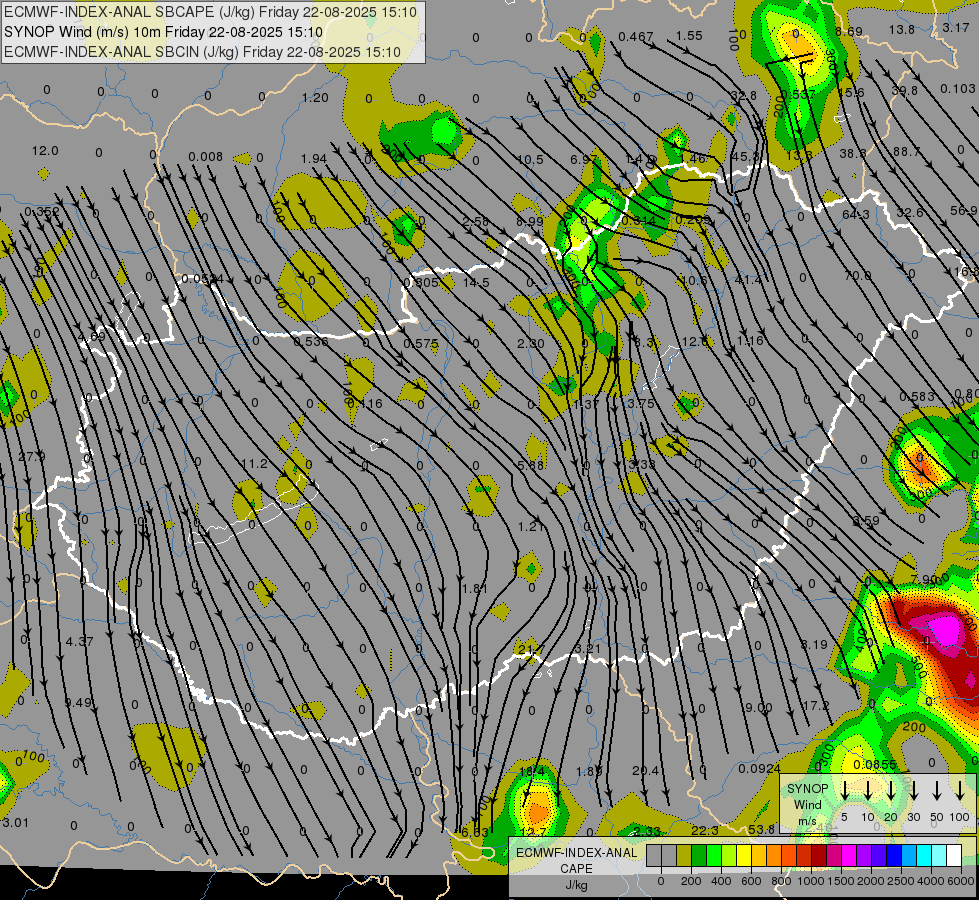The height and width of the screenshot is (900, 979).
Task: Click the grid value '14.5'
Action: (476, 282)
